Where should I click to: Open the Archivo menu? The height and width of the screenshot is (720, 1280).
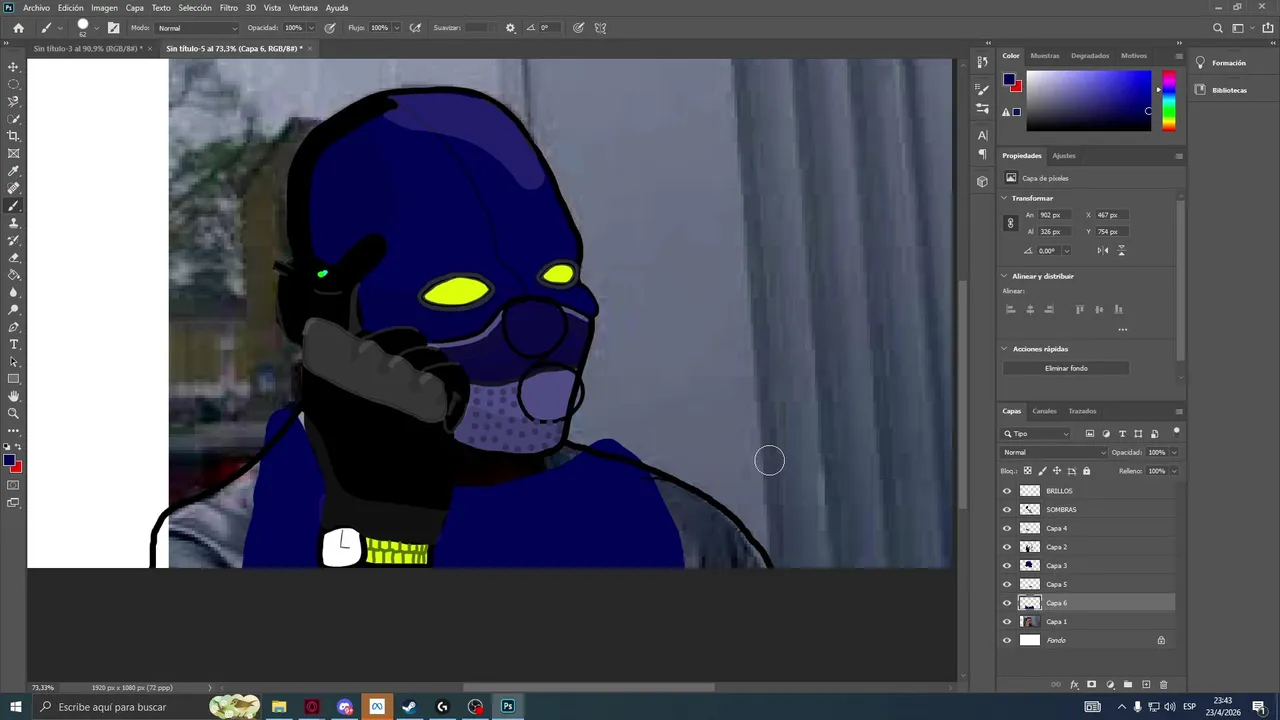(36, 7)
